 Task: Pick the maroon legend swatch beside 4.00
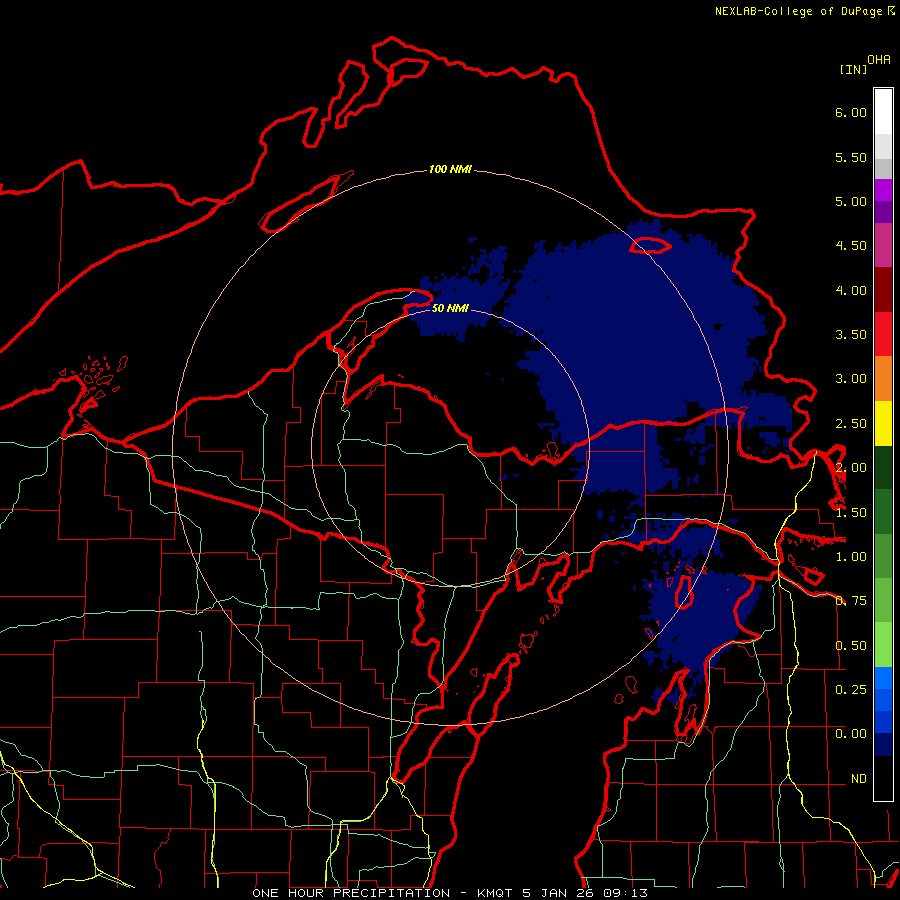883,290
